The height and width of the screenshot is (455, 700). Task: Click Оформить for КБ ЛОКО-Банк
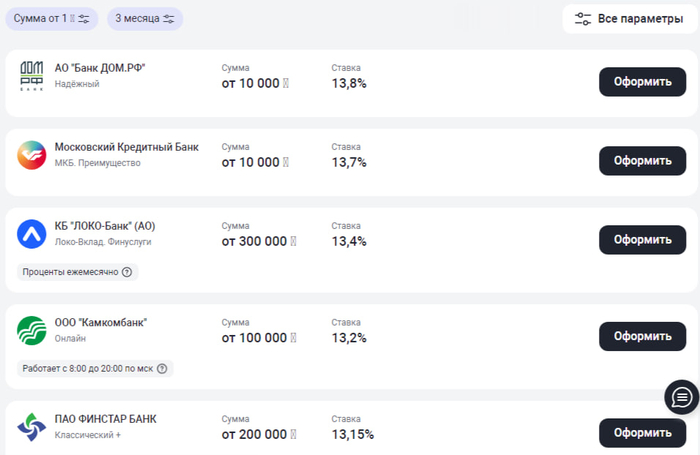pos(642,240)
